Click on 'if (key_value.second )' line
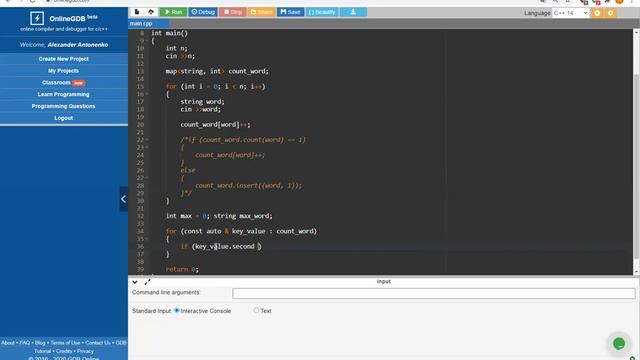This screenshot has height=360, width=640. point(221,247)
